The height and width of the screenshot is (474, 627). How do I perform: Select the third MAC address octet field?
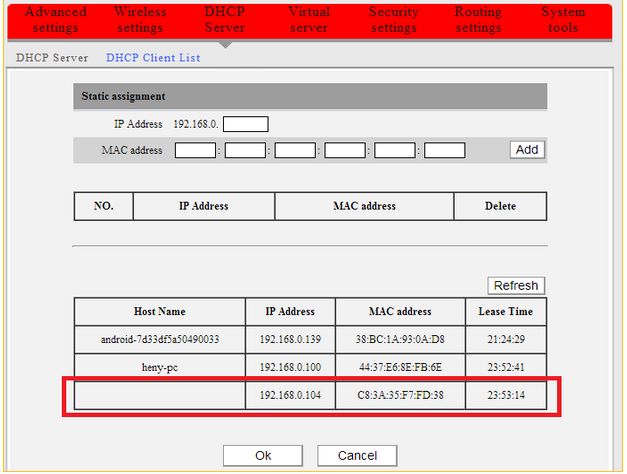(295, 150)
